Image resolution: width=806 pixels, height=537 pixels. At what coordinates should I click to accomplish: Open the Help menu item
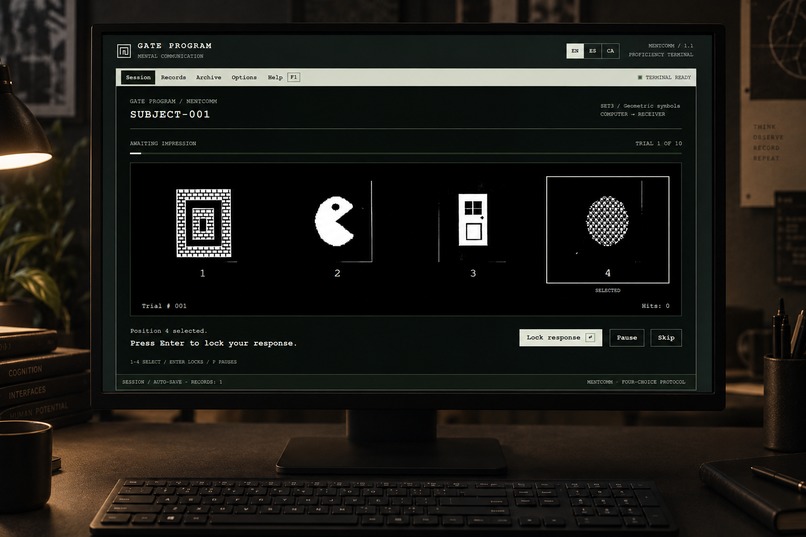pos(275,77)
